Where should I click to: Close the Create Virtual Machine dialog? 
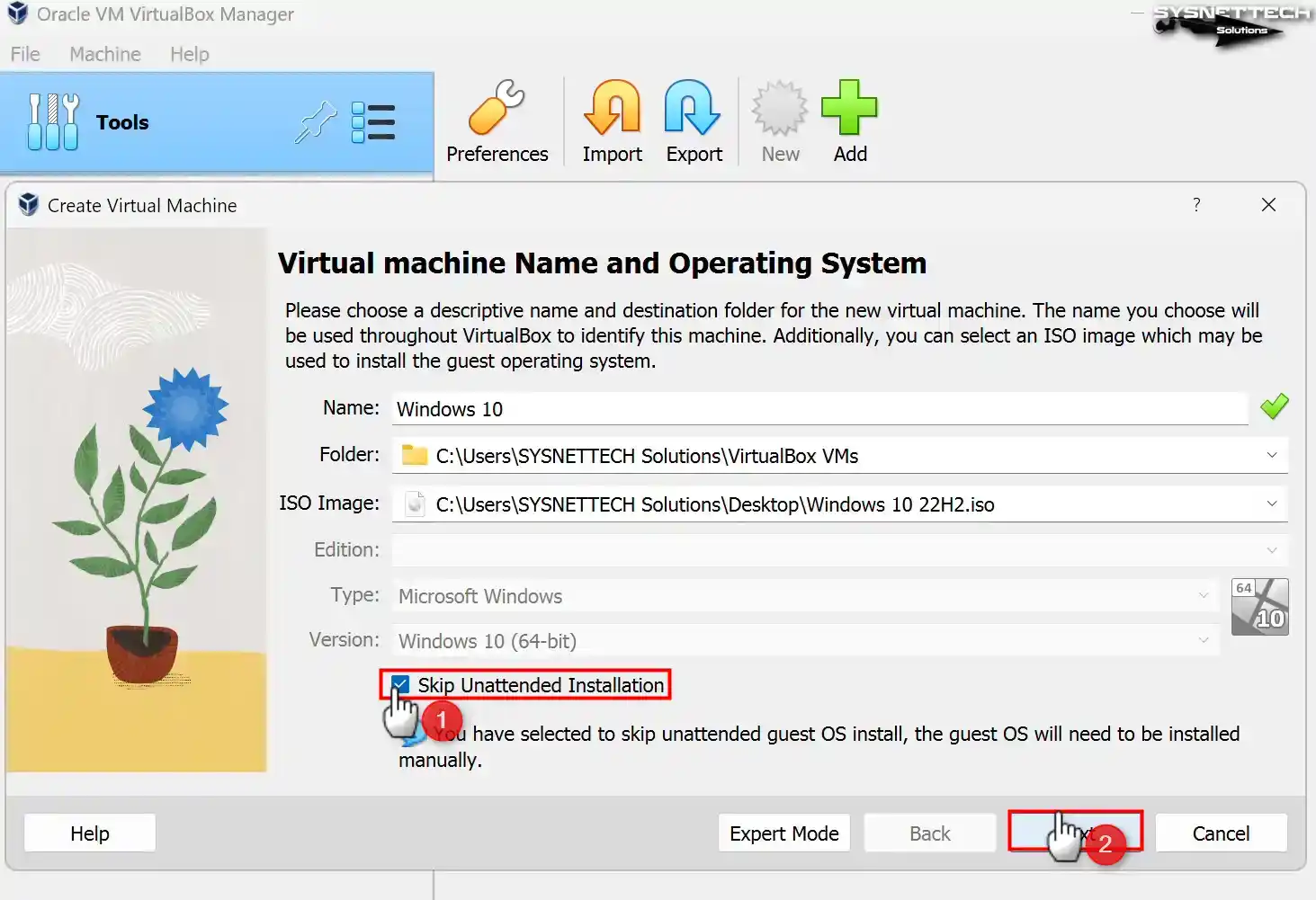click(x=1268, y=205)
